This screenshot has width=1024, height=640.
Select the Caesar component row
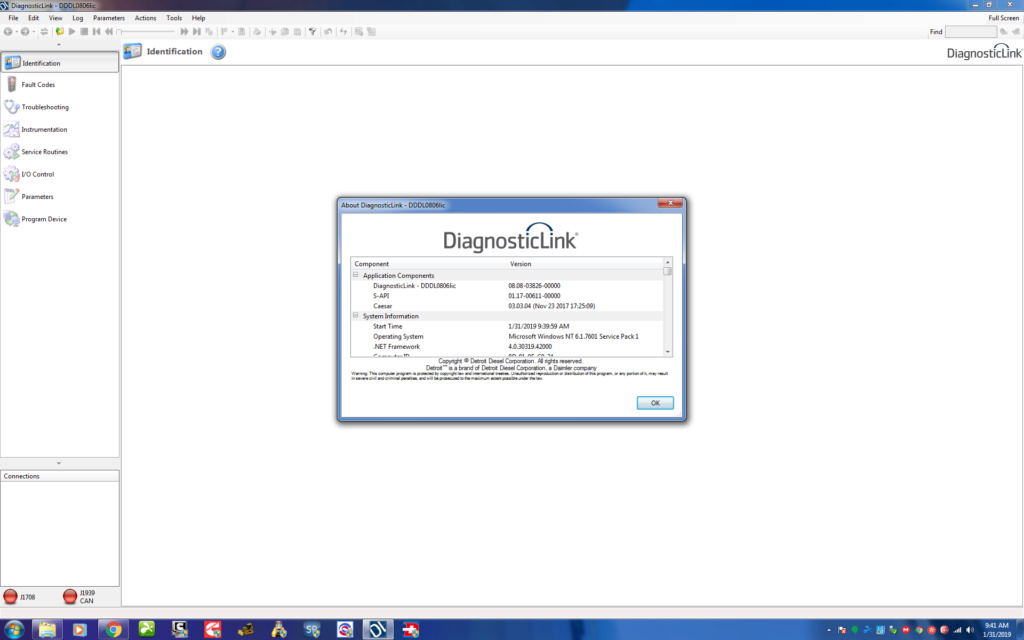click(507, 306)
